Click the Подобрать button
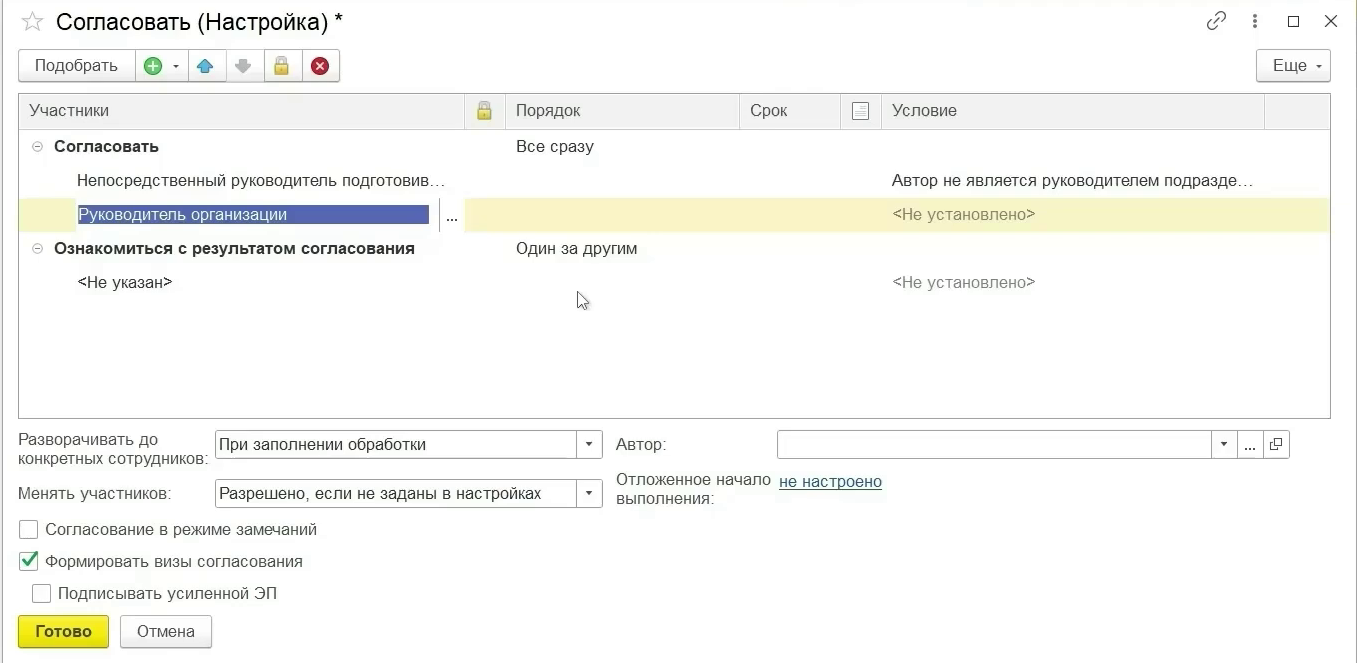The height and width of the screenshot is (663, 1357). coord(76,66)
